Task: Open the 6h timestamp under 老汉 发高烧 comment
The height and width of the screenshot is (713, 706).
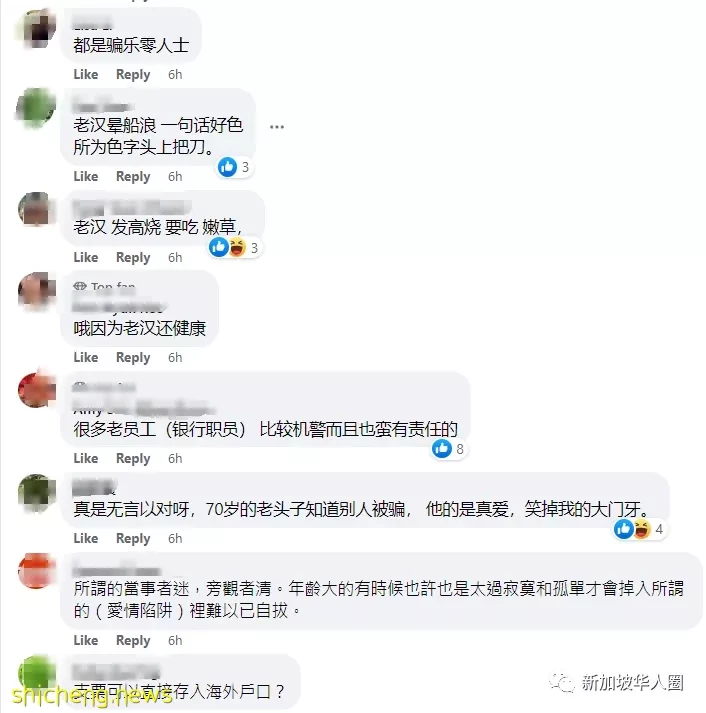Action: pos(175,257)
